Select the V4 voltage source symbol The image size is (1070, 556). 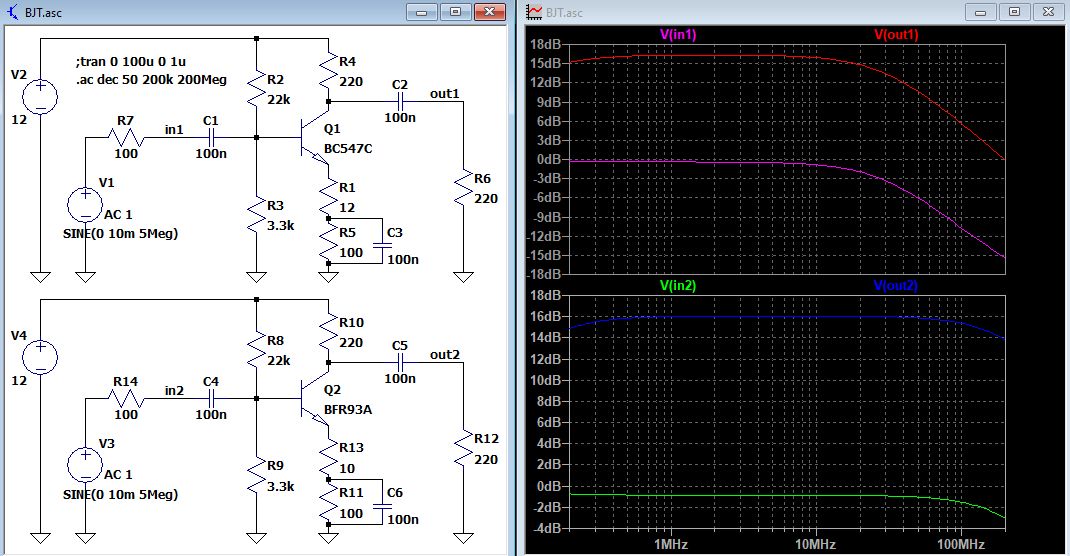[x=40, y=357]
